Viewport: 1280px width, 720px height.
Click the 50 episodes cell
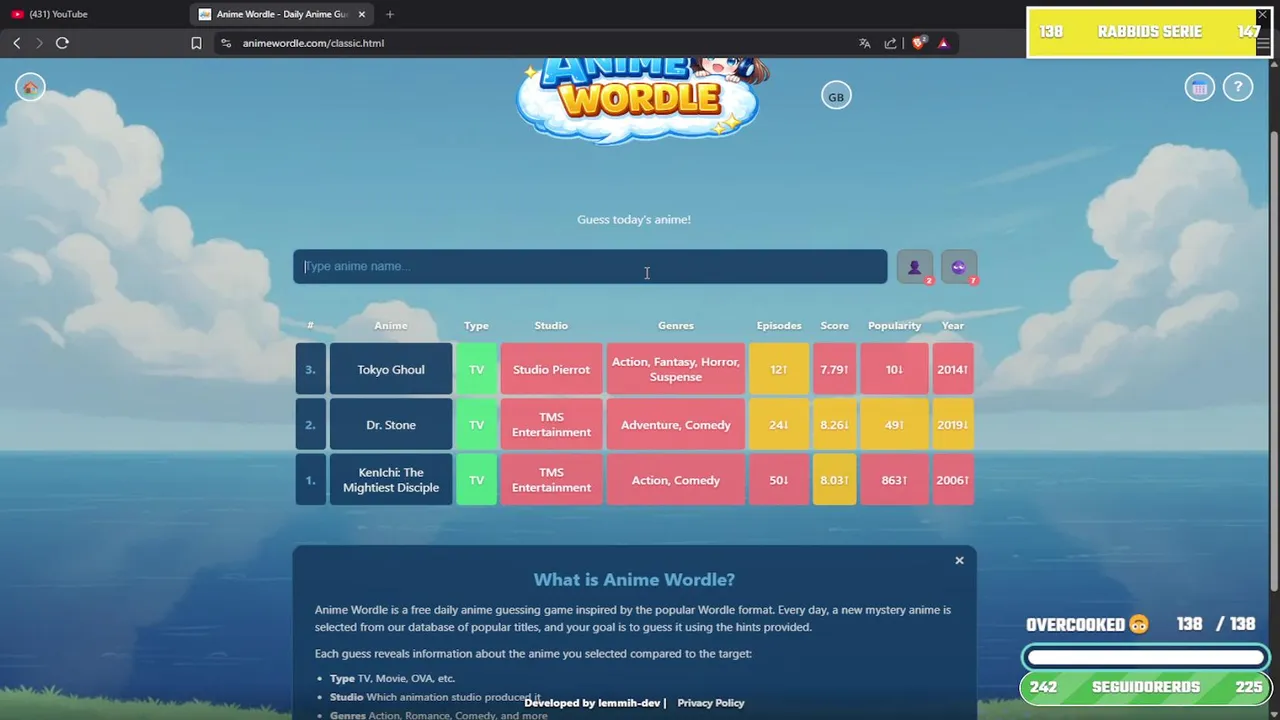(x=779, y=480)
